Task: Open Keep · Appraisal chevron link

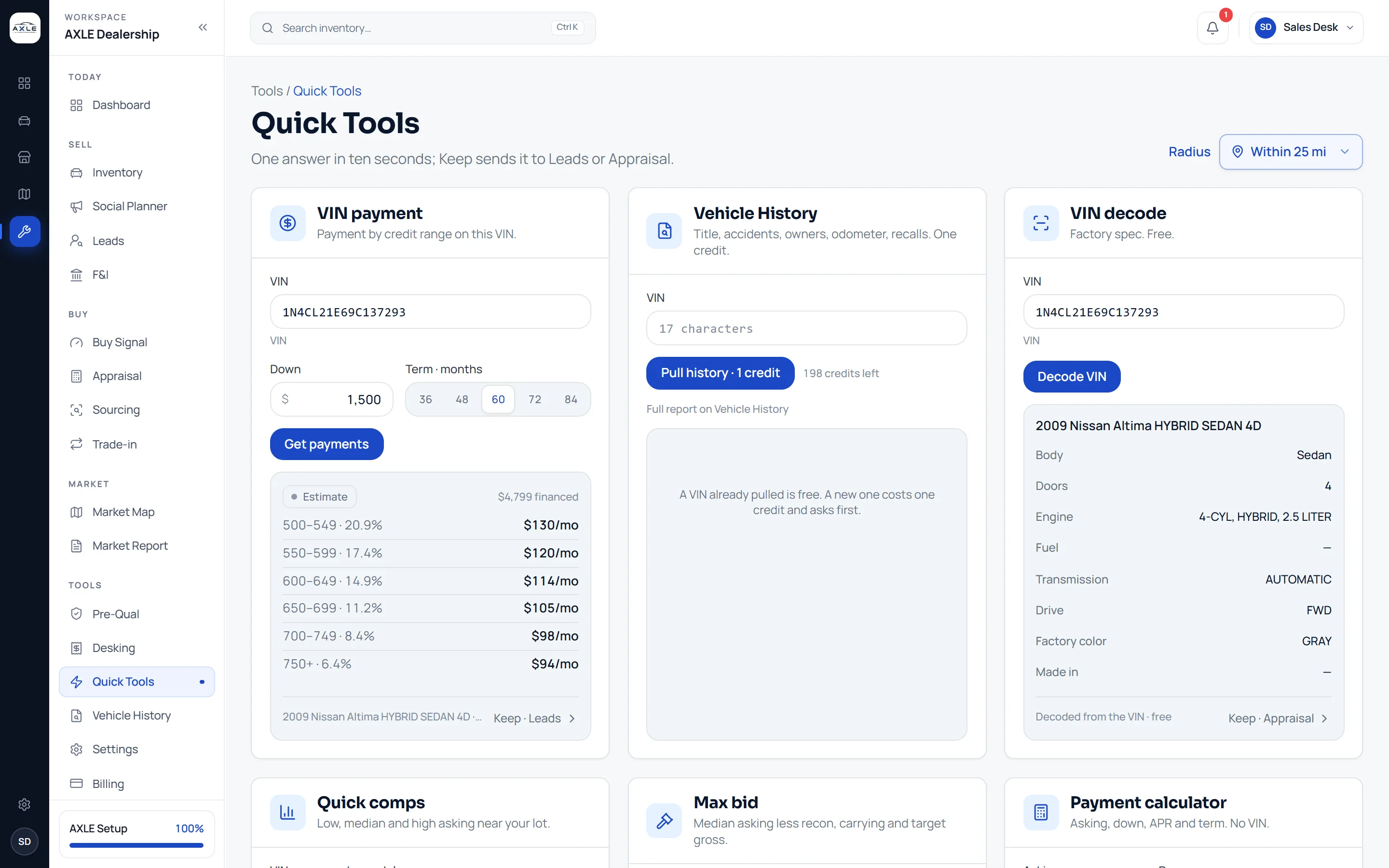Action: click(x=1278, y=718)
